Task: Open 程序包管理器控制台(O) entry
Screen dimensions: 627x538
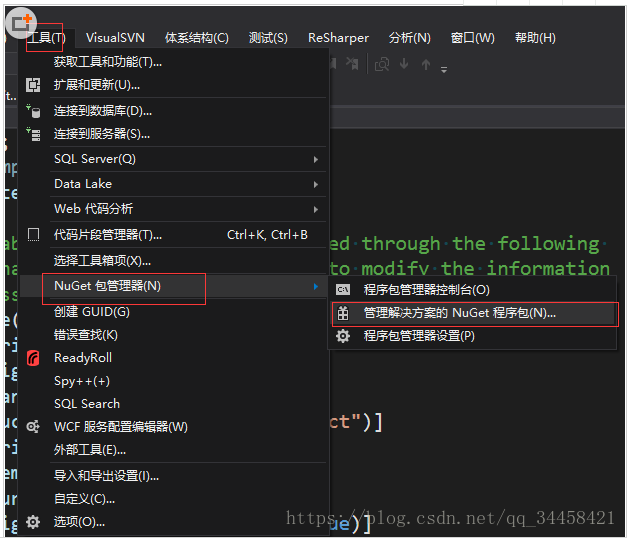Action: coord(426,290)
